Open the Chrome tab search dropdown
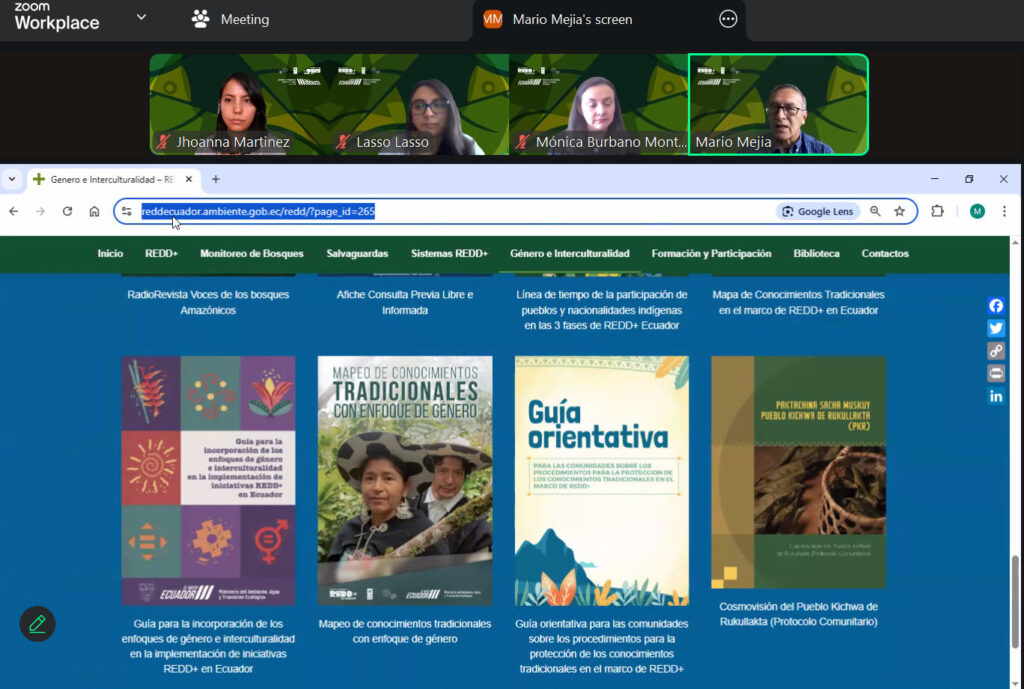Screen dimensions: 1024x689 point(12,179)
